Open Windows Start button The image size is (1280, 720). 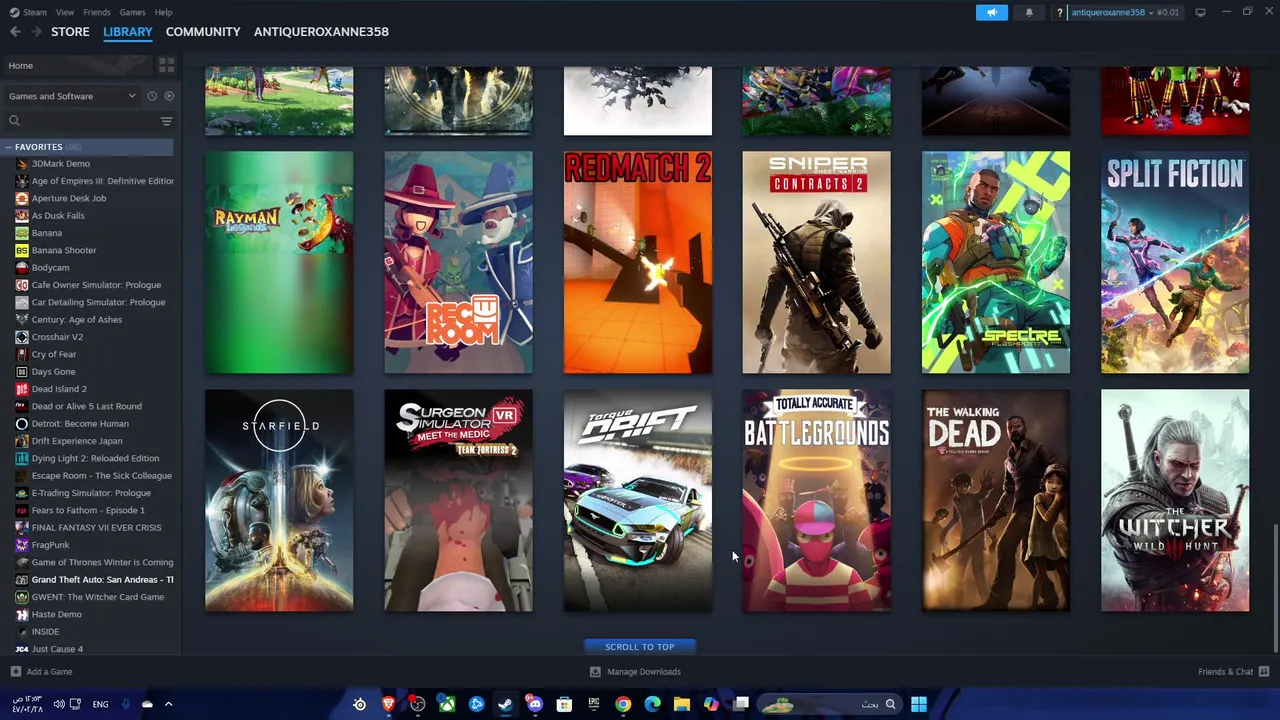point(918,704)
